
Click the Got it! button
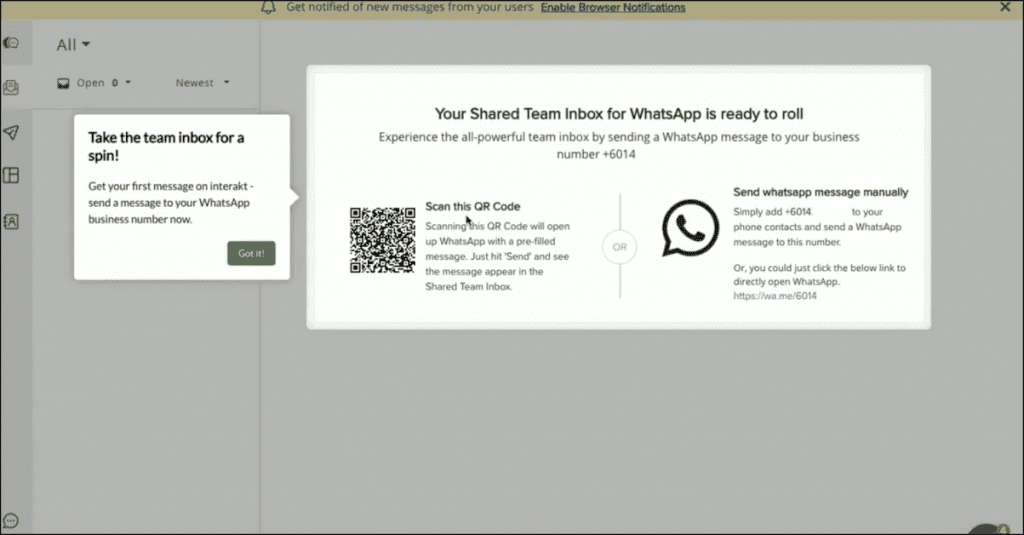251,253
